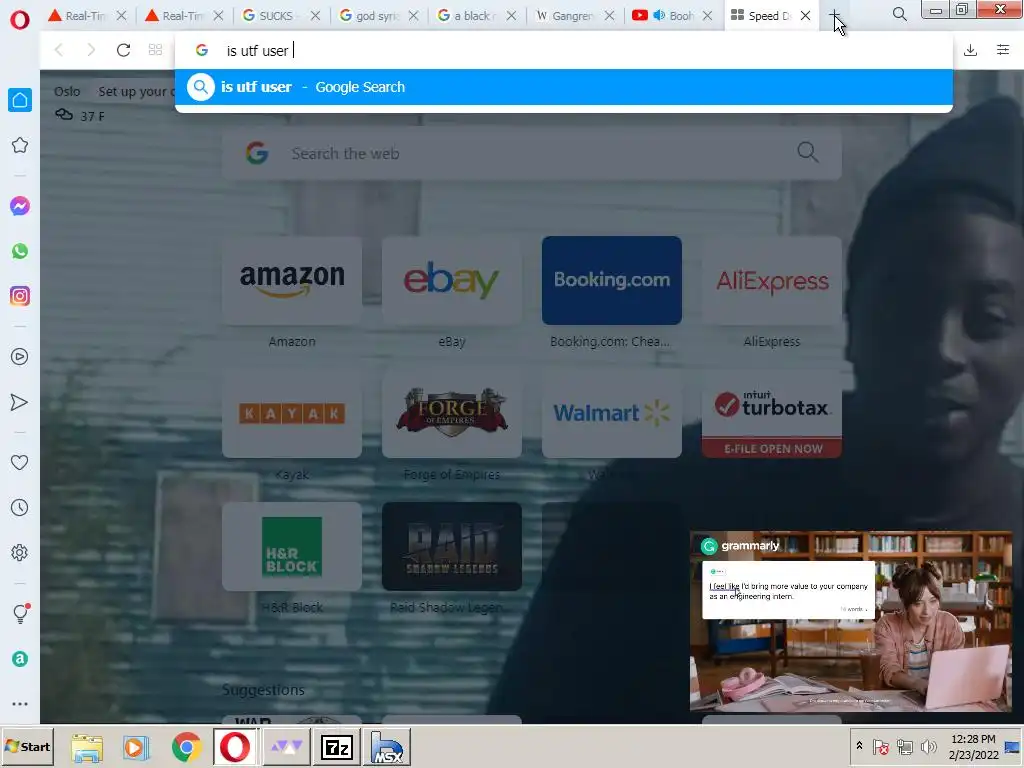Click the 'Set up your' prompt link
Viewport: 1024px width, 768px height.
pos(136,91)
